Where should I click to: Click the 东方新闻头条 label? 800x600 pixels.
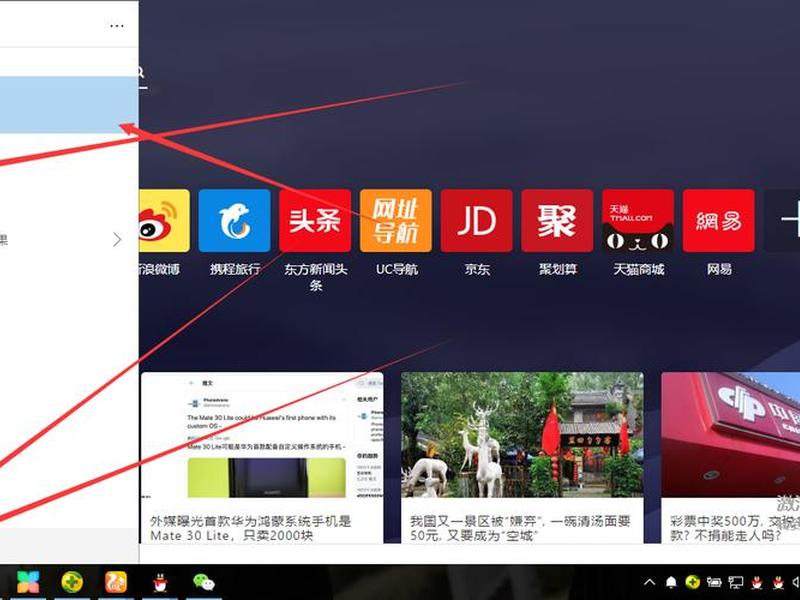pyautogui.click(x=315, y=277)
